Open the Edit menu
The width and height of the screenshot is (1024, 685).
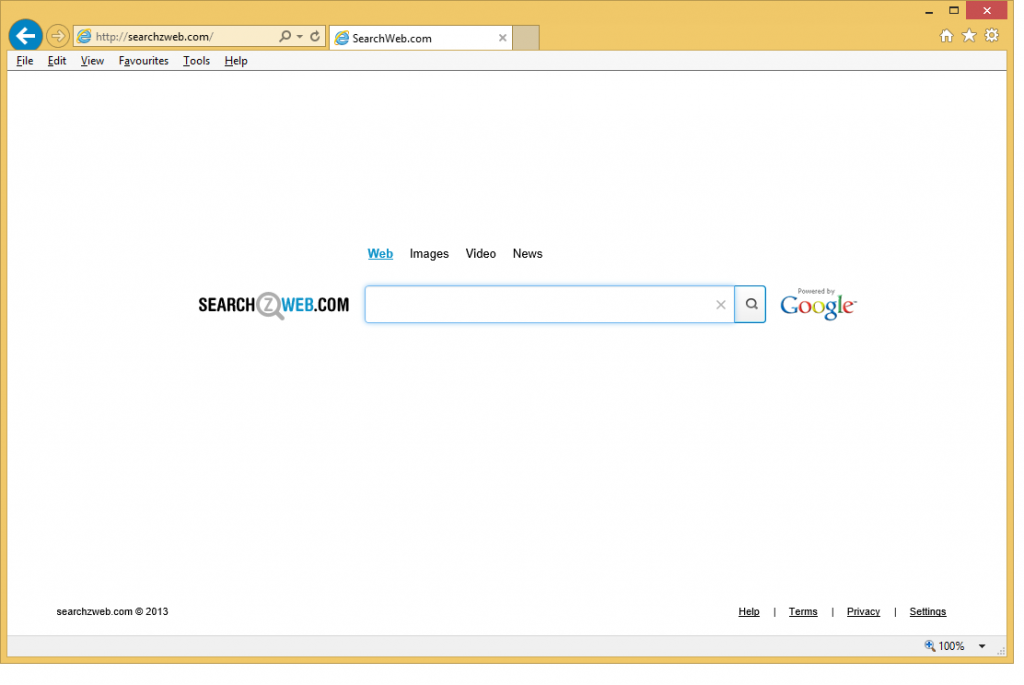pyautogui.click(x=57, y=61)
